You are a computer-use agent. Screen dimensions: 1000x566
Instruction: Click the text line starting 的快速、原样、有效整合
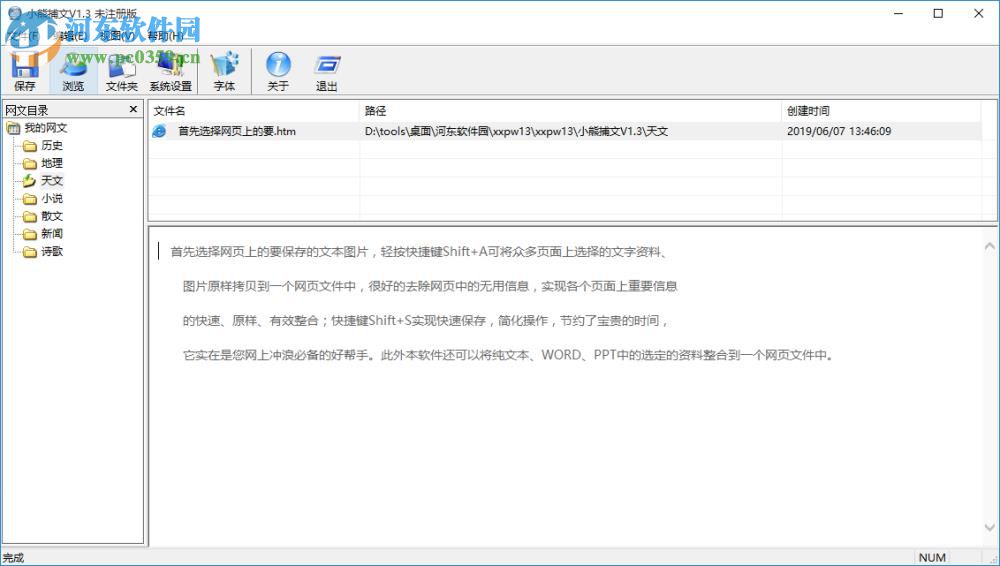click(425, 320)
